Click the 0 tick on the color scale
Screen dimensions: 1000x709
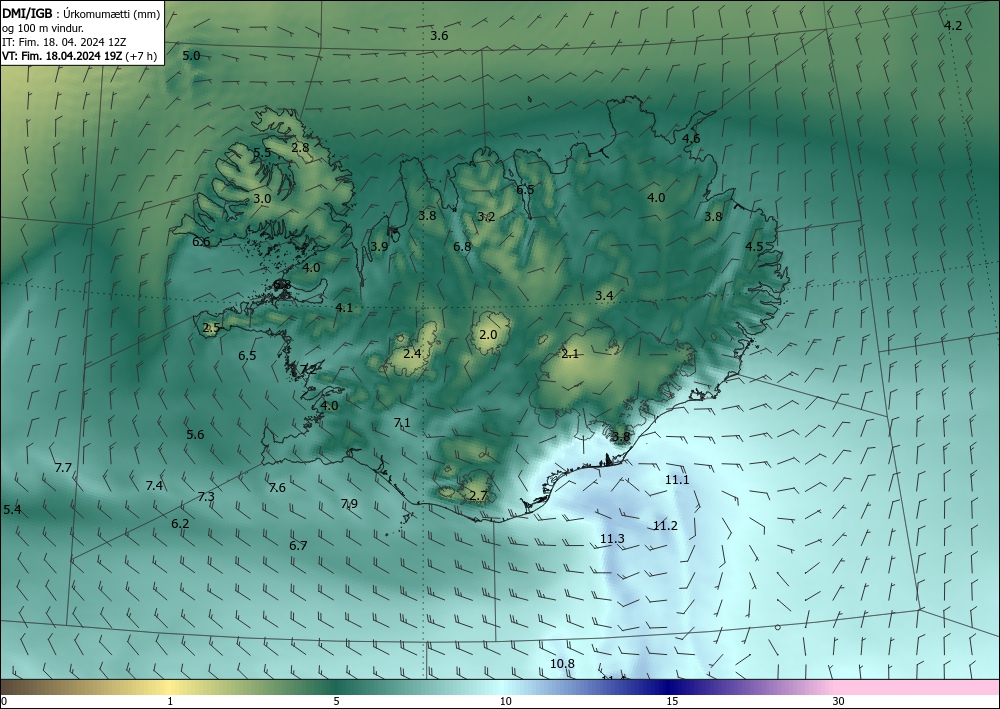4,701
